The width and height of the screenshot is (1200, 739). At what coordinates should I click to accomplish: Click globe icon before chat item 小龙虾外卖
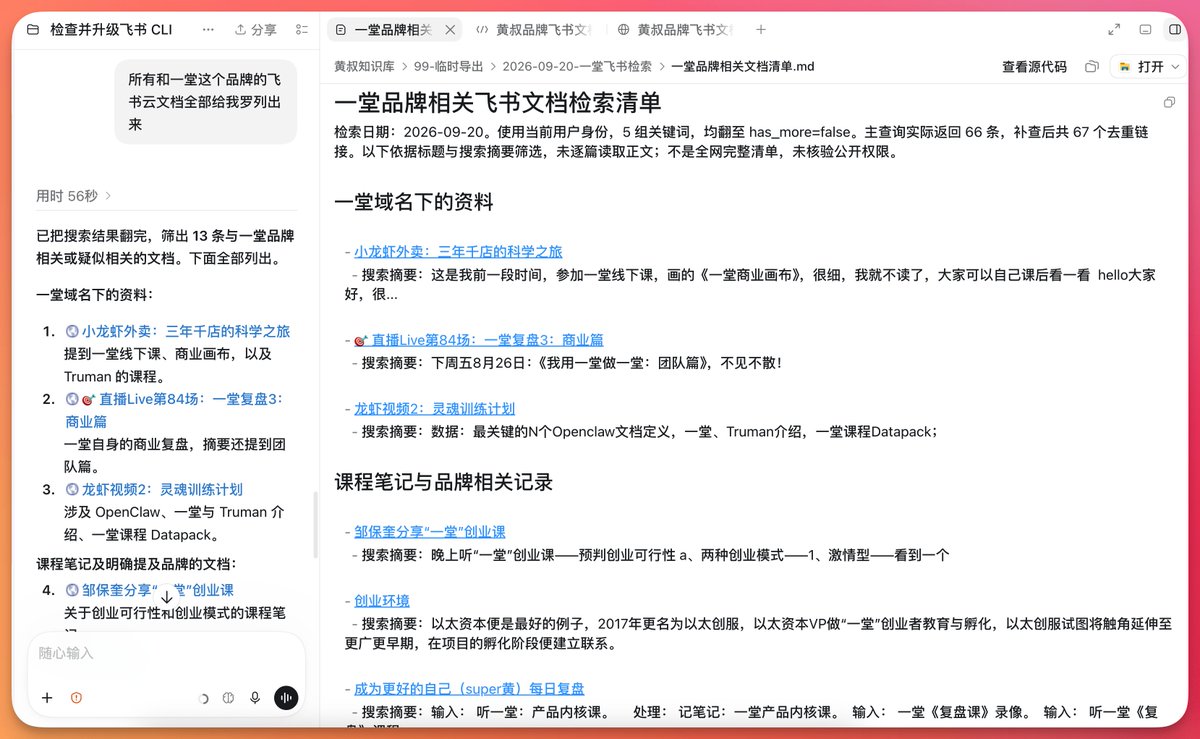(72, 331)
